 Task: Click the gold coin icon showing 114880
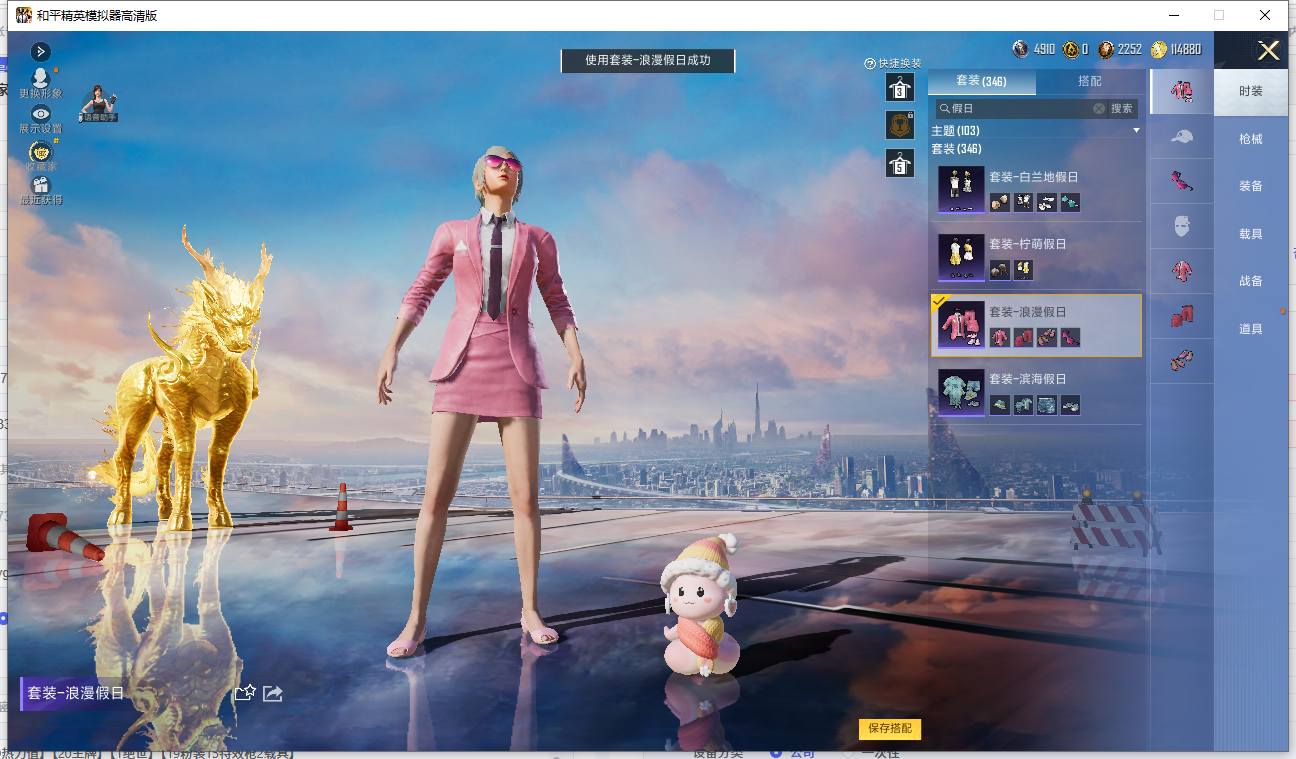click(x=1159, y=49)
